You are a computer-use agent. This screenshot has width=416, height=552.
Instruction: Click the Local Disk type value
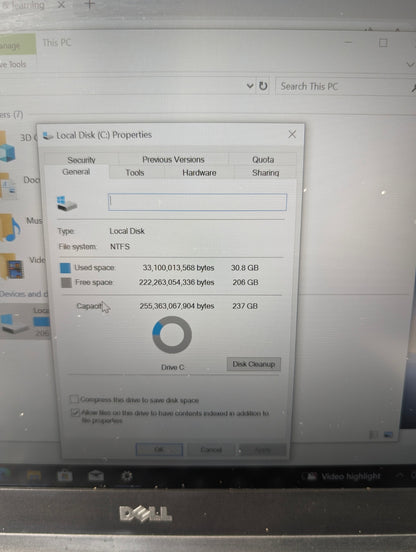pos(127,231)
